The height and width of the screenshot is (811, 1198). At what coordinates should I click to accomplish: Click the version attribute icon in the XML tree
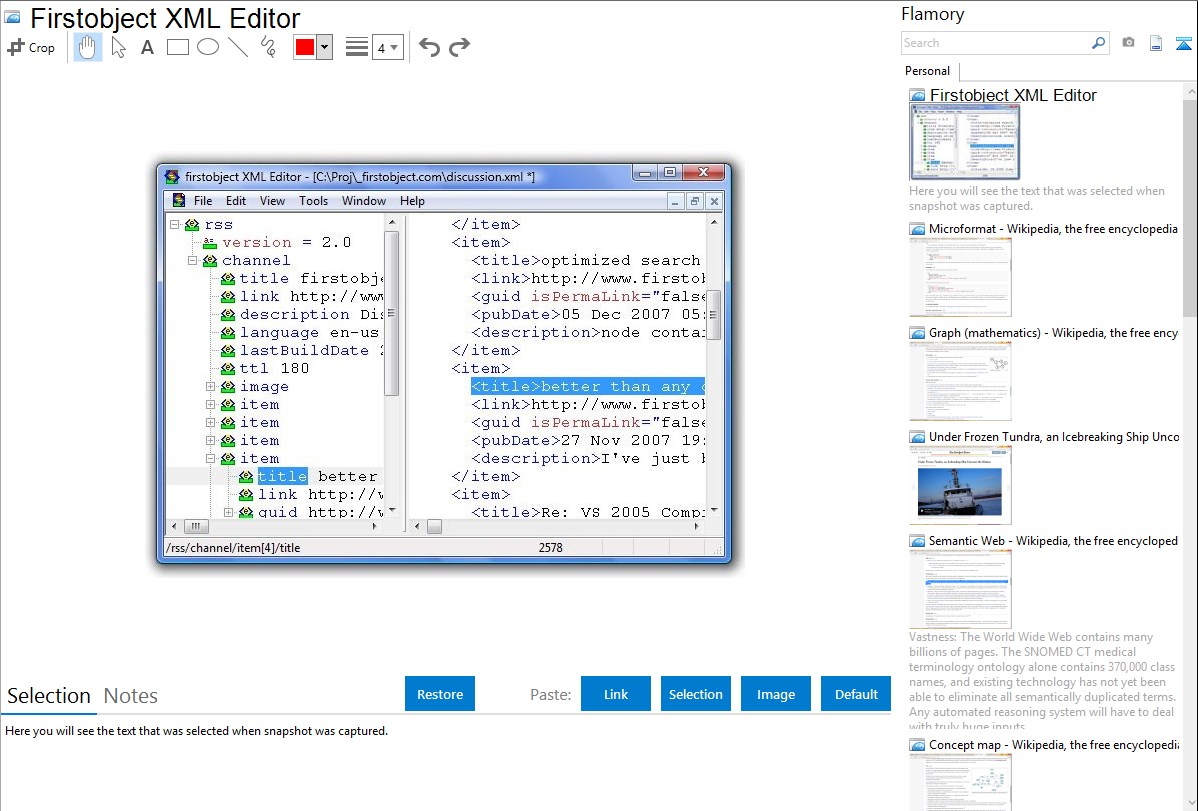click(x=209, y=242)
